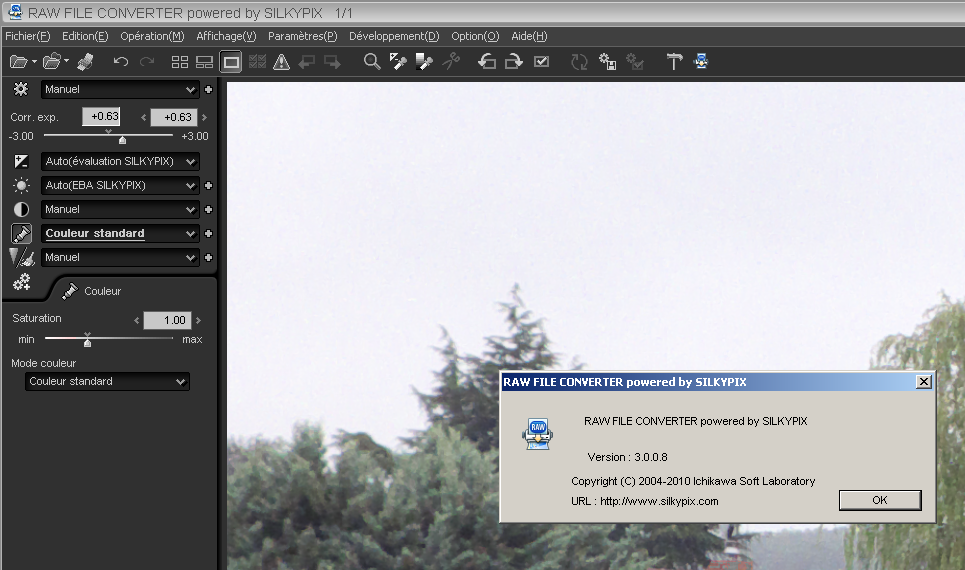Click the Saturation 1.00 value field
The width and height of the screenshot is (965, 570).
click(x=167, y=320)
